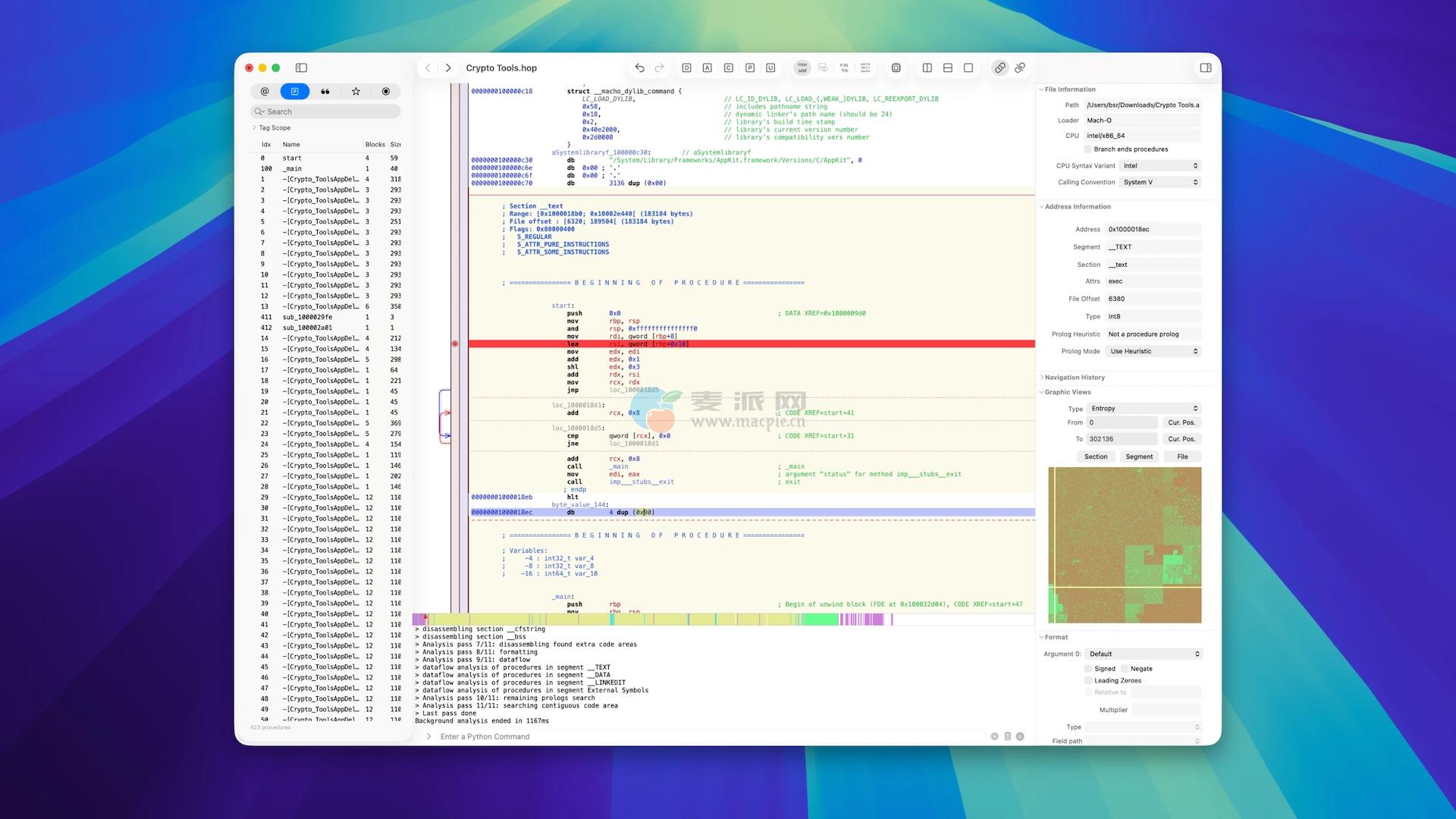Enable Branch ends procedures checkbox
The height and width of the screenshot is (819, 1456).
[x=1088, y=149]
